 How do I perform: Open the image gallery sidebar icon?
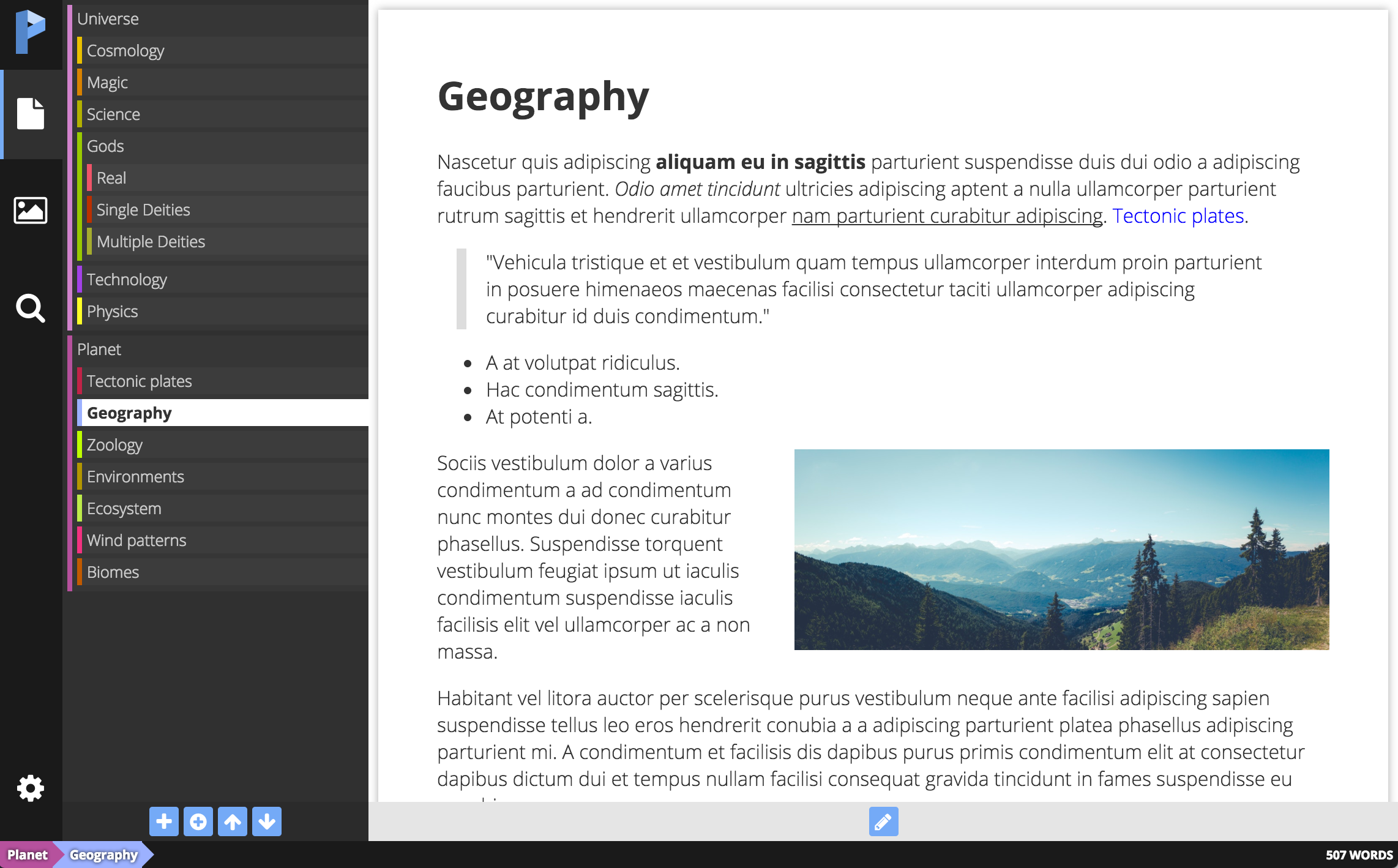tap(31, 211)
